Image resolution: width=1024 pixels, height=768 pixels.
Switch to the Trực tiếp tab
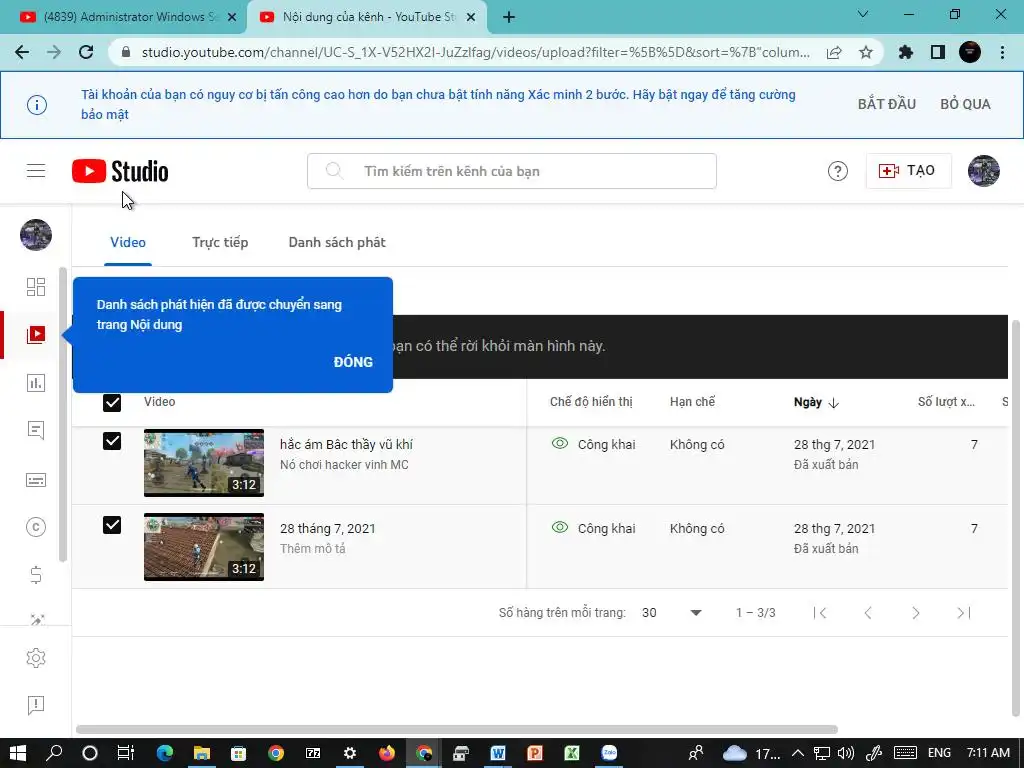(x=220, y=242)
